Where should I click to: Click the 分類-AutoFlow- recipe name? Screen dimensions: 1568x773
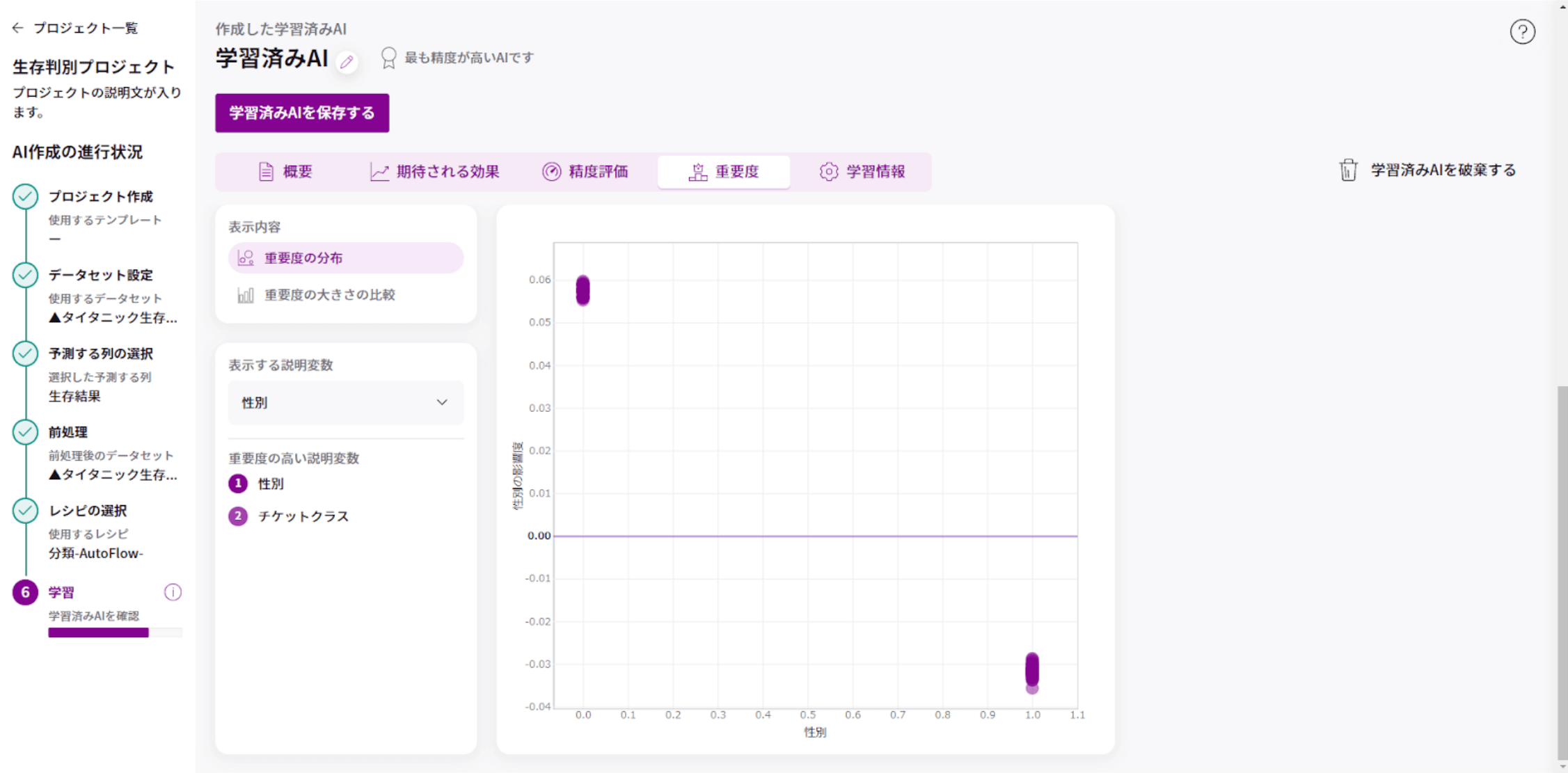(x=95, y=554)
